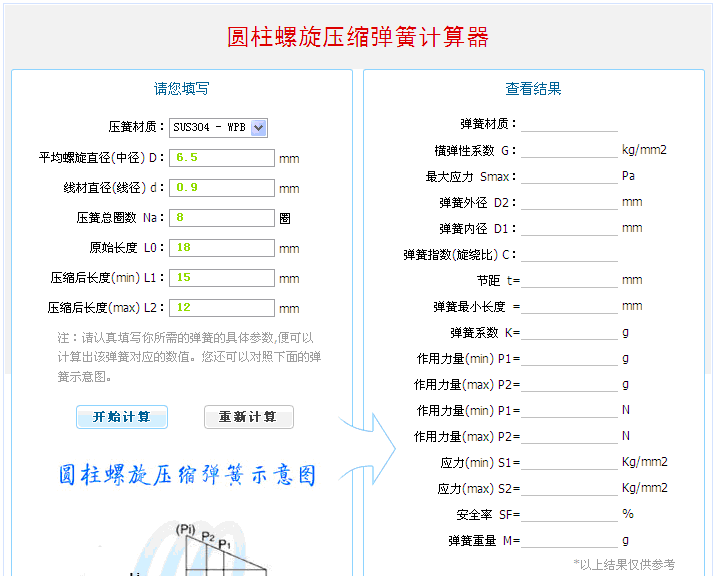
Task: Click the 平均螺旋直径 D input field
Action: point(222,158)
